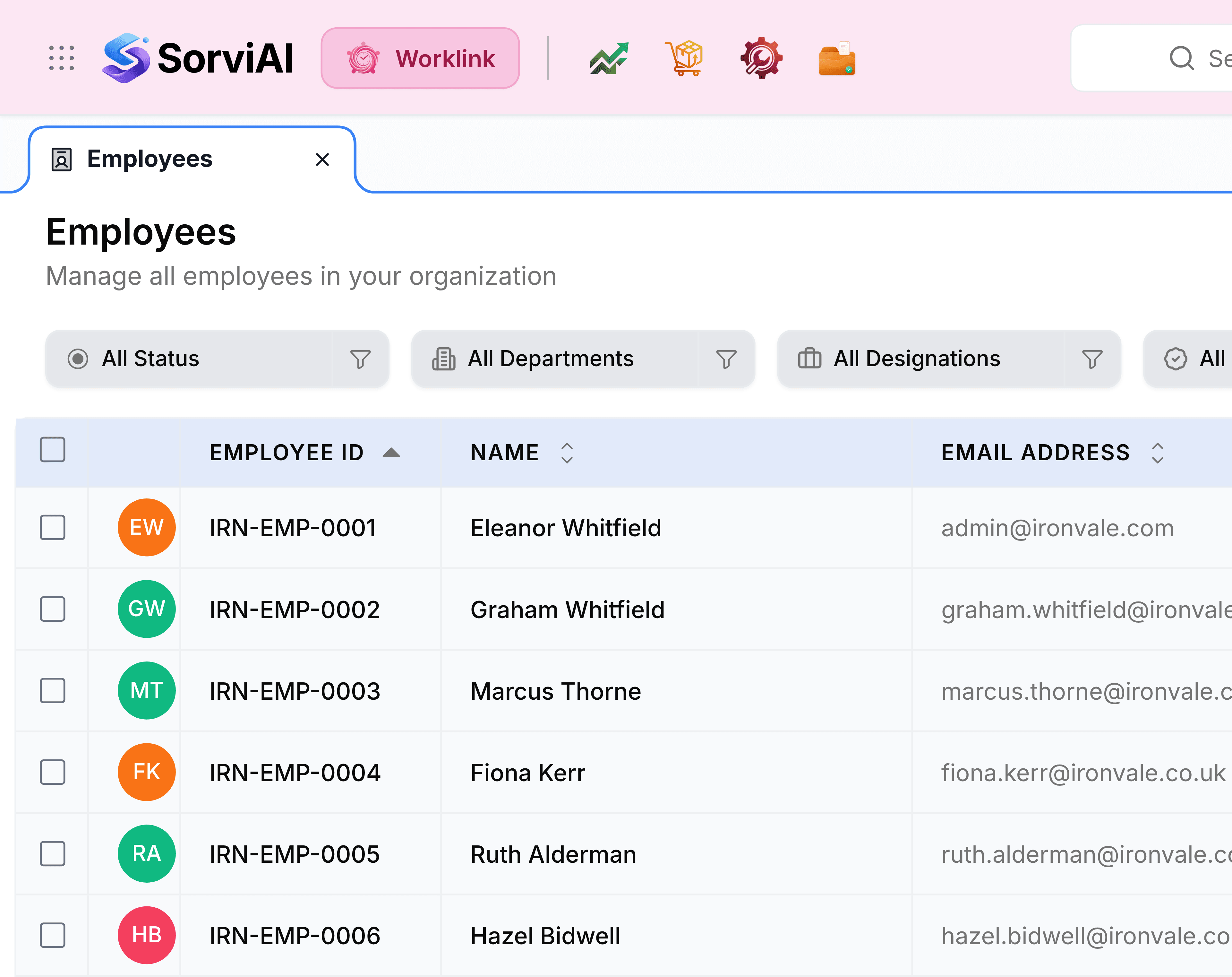Select the Hazel Bidwell row checkbox
1232x977 pixels.
tap(53, 935)
